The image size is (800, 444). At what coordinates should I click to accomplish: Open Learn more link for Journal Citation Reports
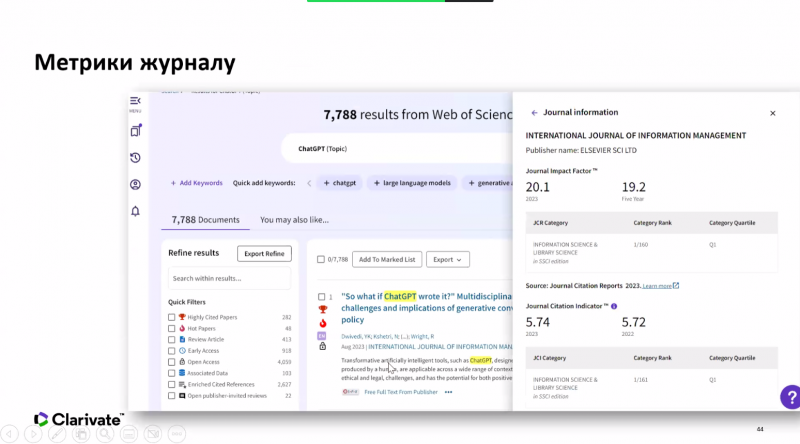point(657,286)
